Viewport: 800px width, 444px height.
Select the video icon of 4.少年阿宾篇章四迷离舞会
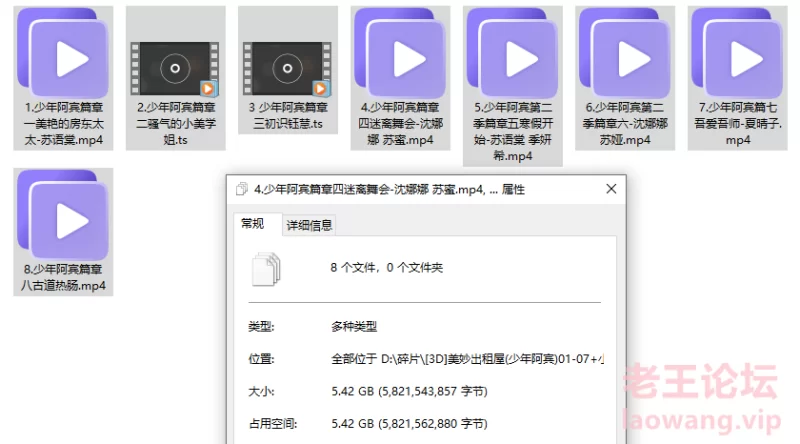click(400, 53)
